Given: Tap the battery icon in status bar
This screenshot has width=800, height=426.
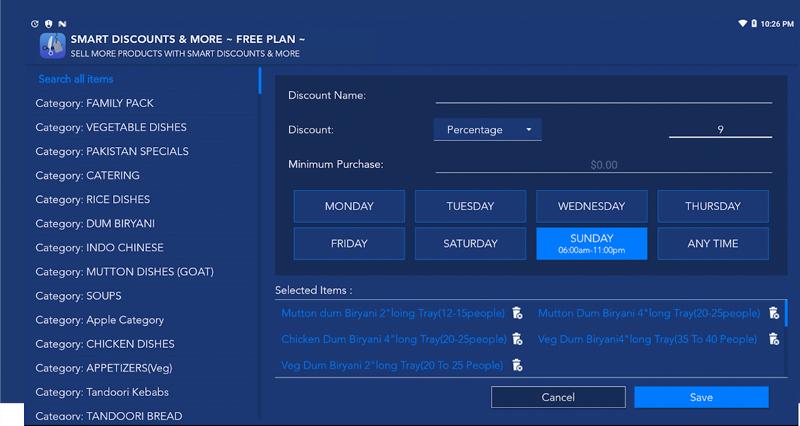Looking at the screenshot, I should tap(754, 23).
